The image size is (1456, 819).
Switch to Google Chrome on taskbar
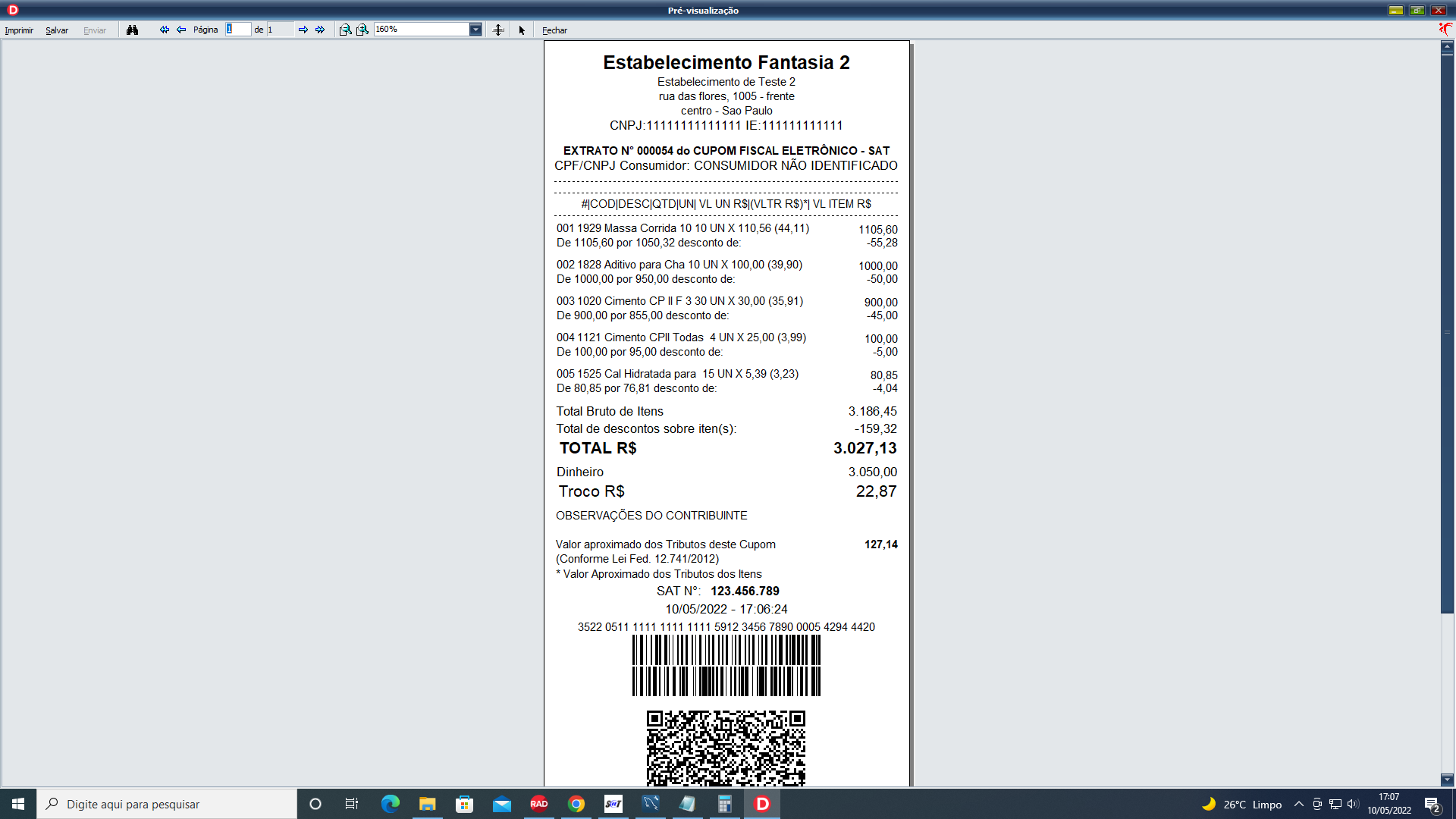576,804
